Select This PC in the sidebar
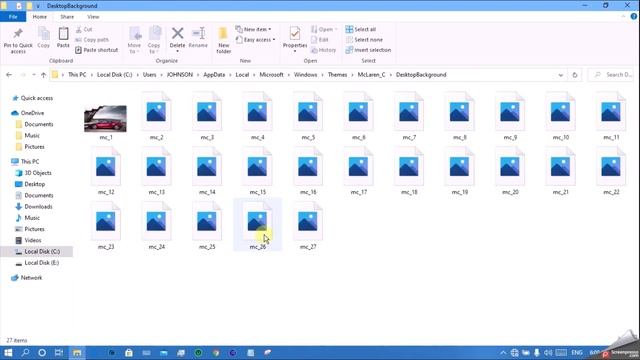Viewport: 640px width, 360px height. pos(25,161)
